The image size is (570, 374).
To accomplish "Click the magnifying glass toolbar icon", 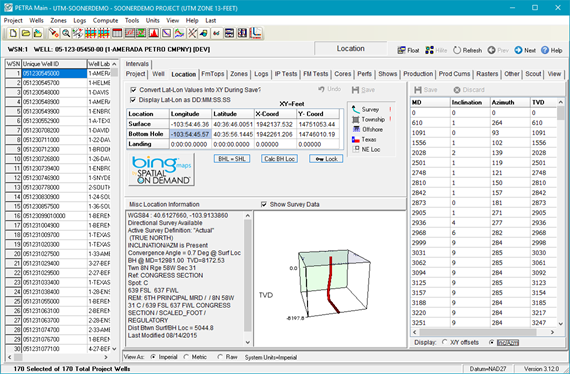I will (x=66, y=33).
